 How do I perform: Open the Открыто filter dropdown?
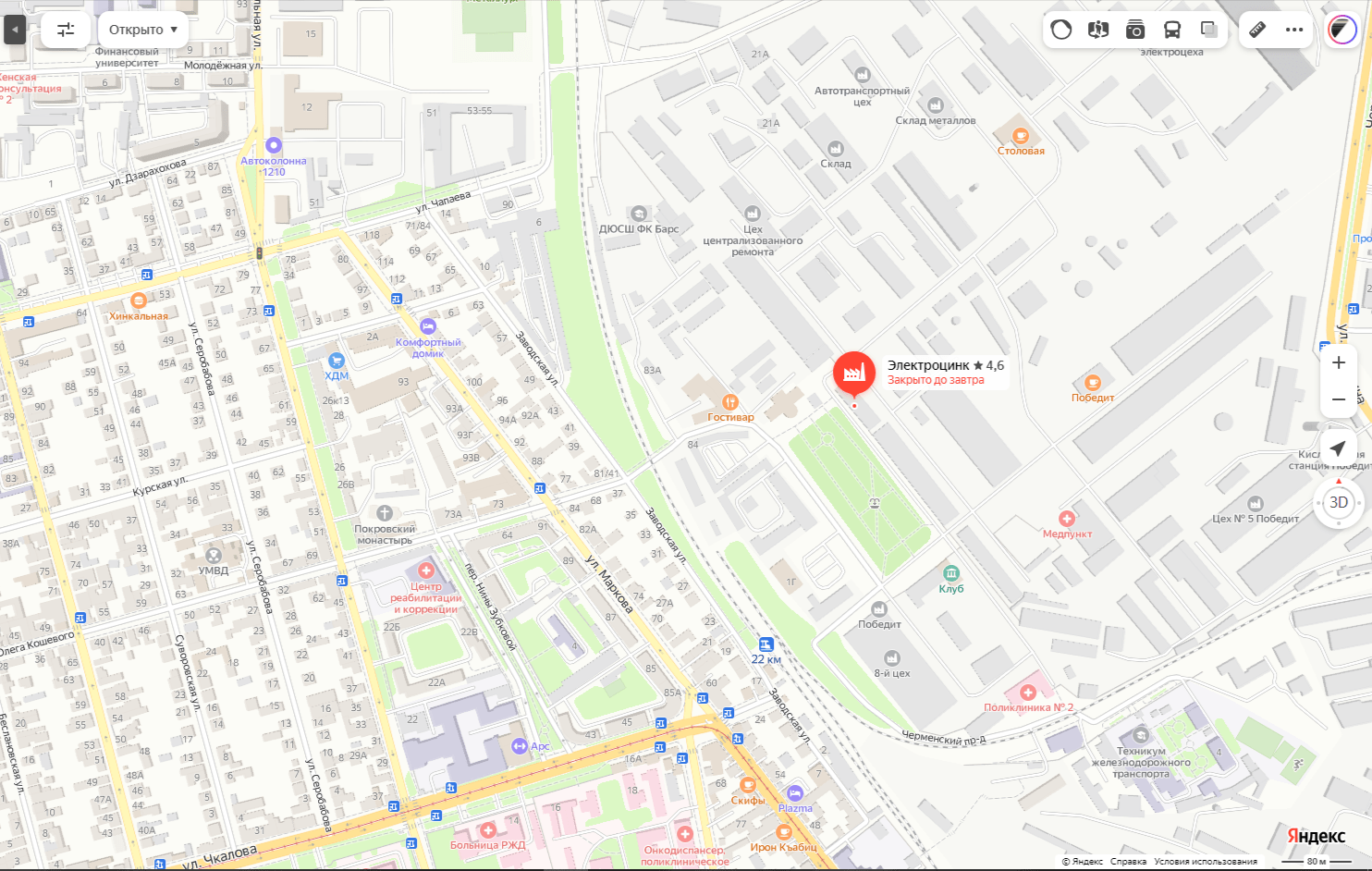(142, 30)
